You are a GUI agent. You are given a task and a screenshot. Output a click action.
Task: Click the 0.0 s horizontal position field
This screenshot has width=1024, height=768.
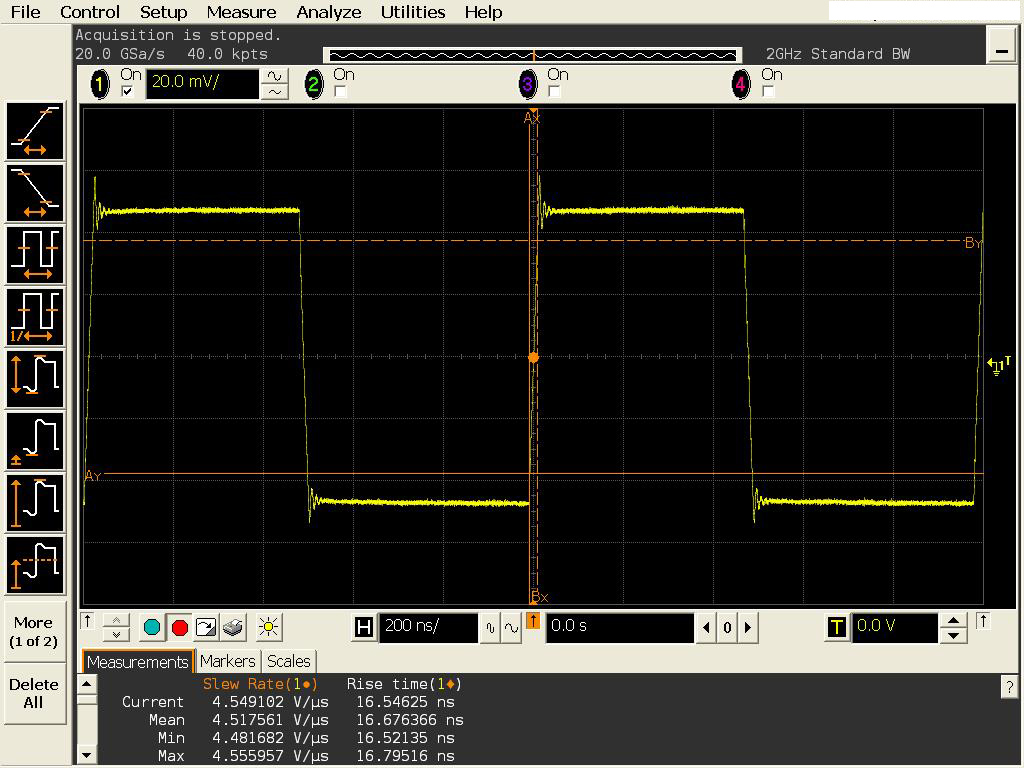620,627
